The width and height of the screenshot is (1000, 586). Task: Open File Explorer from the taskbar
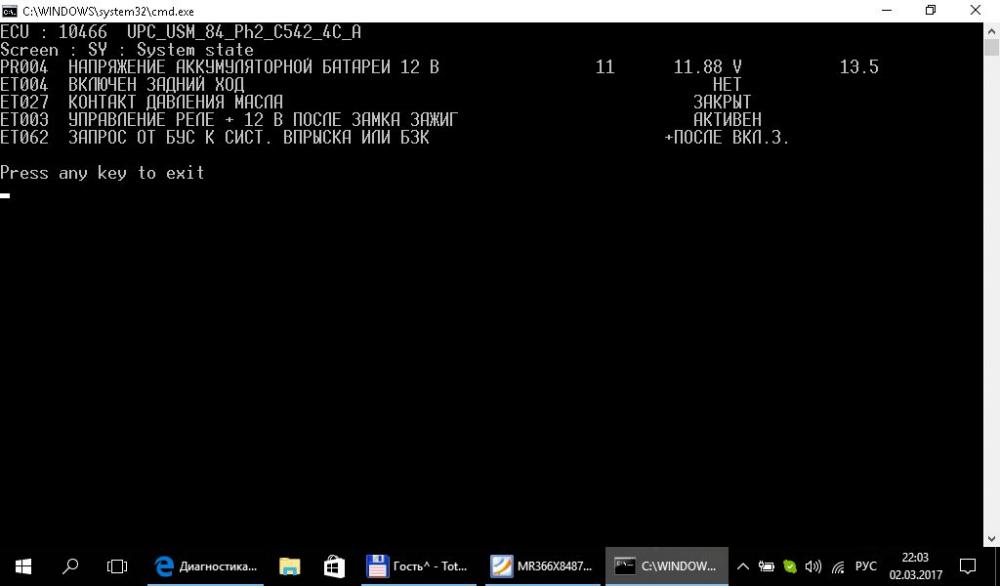[x=290, y=566]
